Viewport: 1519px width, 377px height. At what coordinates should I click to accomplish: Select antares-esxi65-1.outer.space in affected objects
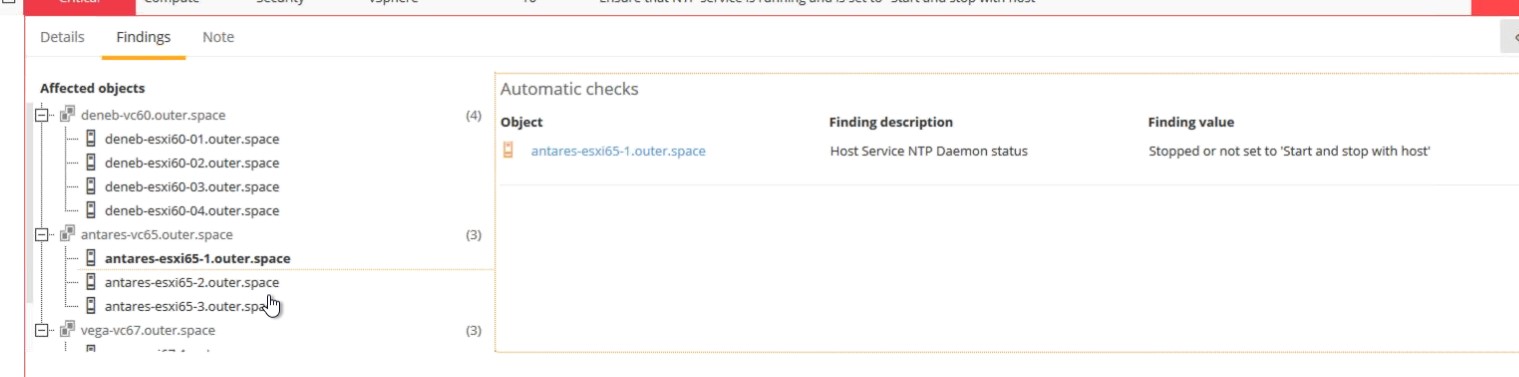pos(197,258)
